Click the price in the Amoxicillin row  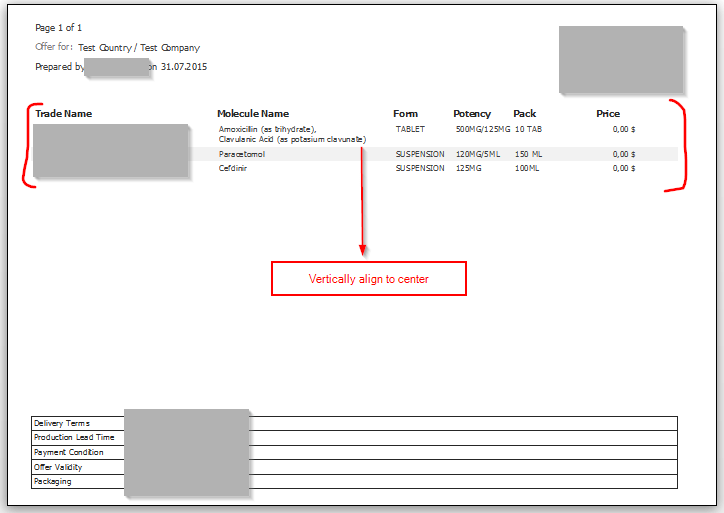pos(624,129)
